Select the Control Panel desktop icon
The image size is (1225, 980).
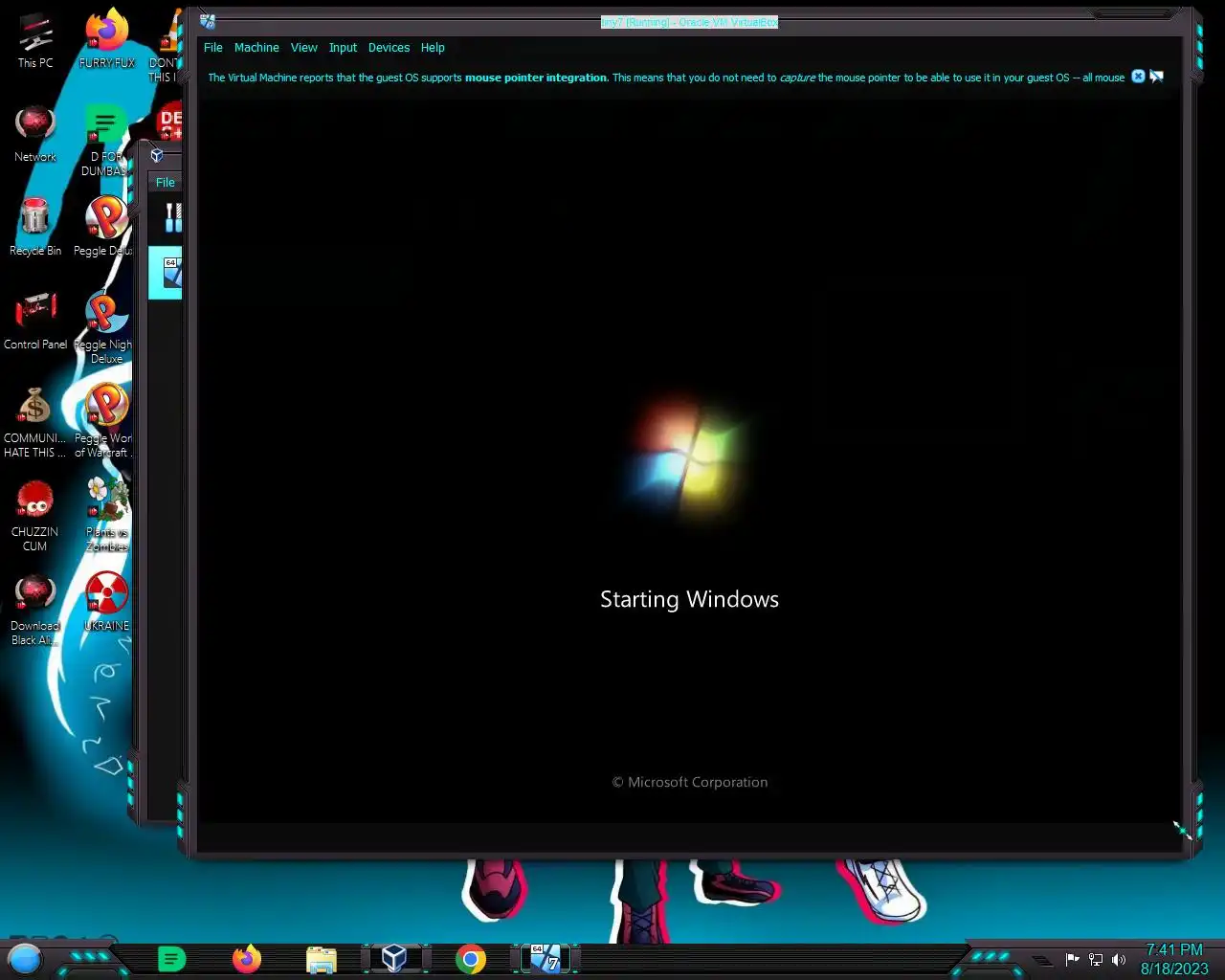(x=35, y=321)
